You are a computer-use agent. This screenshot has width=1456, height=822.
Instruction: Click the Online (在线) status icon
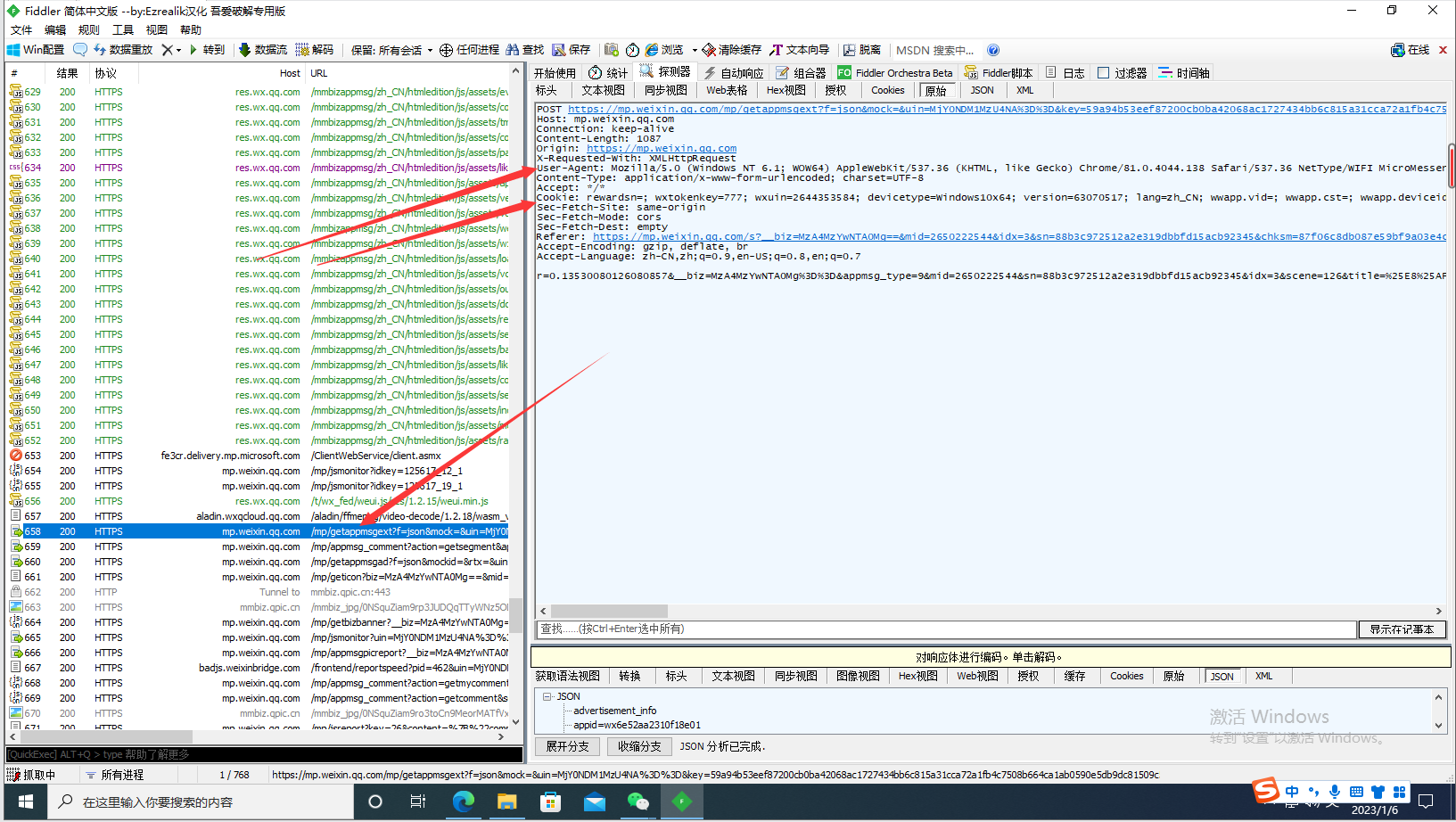pyautogui.click(x=1410, y=50)
